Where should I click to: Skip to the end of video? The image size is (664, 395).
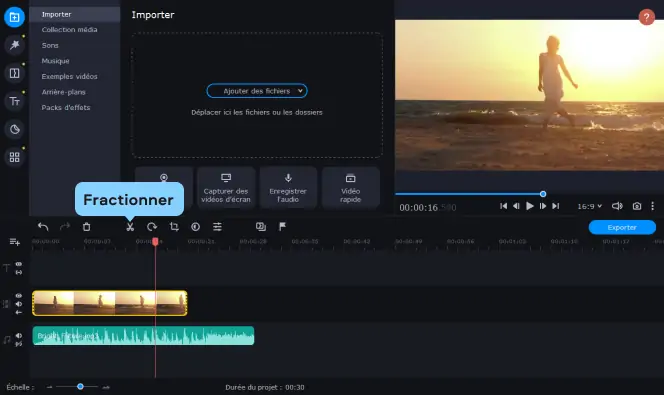556,206
